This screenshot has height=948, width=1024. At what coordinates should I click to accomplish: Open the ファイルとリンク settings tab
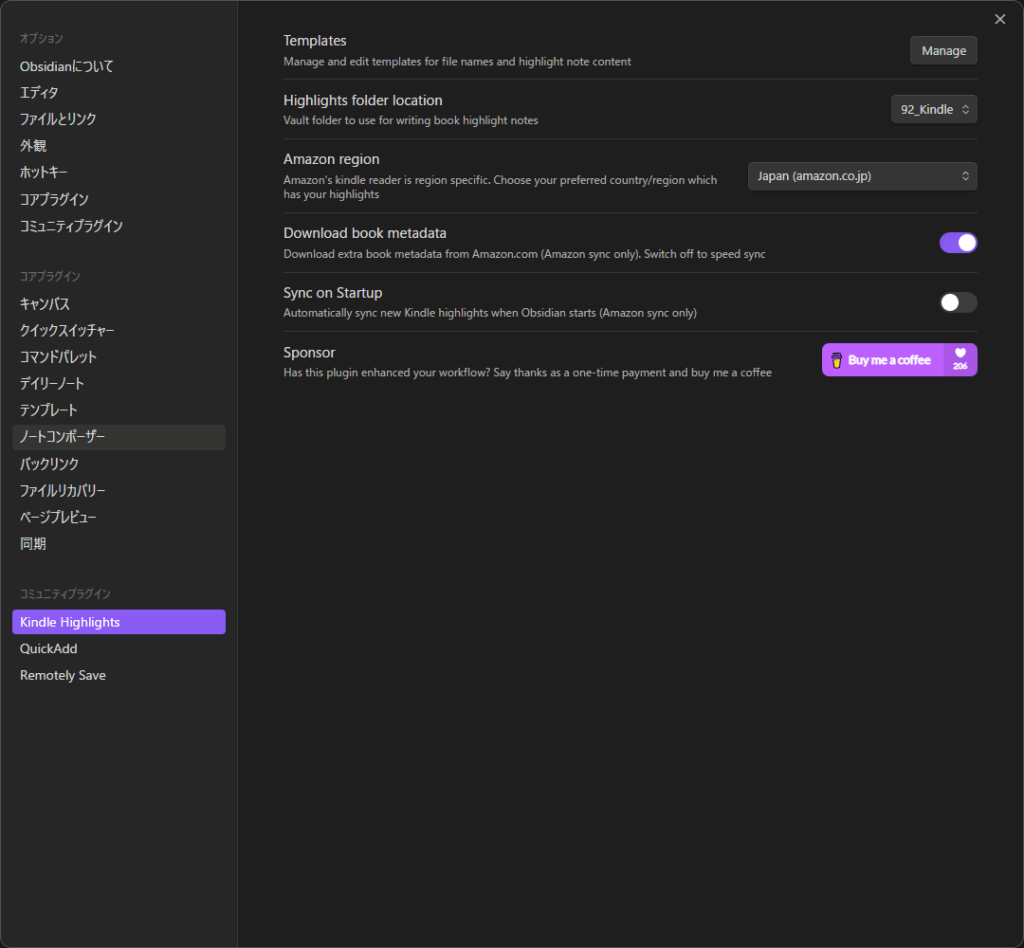pyautogui.click(x=119, y=119)
